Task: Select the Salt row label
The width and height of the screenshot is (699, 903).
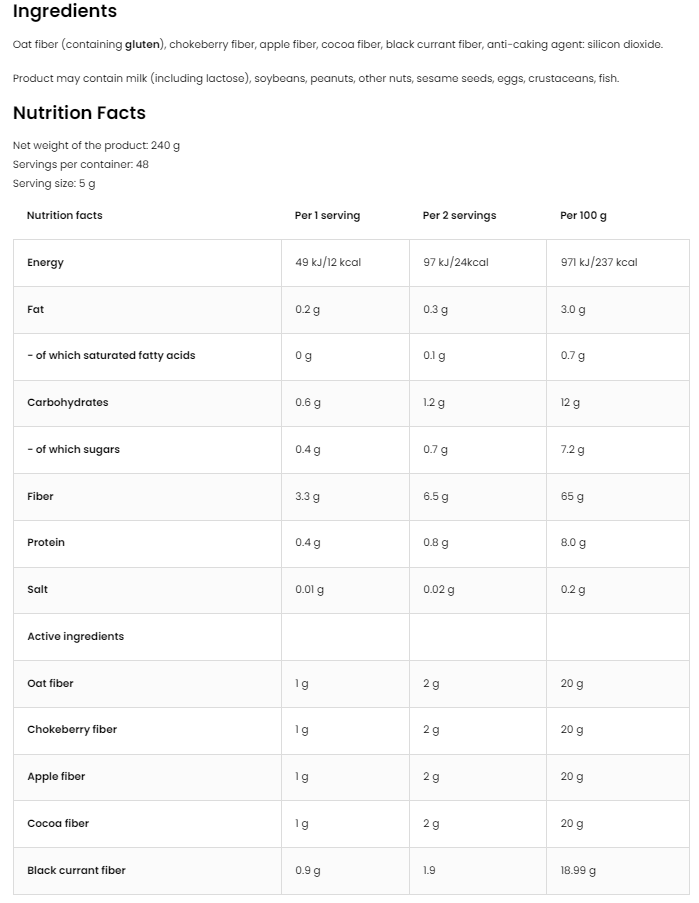Action: point(37,590)
